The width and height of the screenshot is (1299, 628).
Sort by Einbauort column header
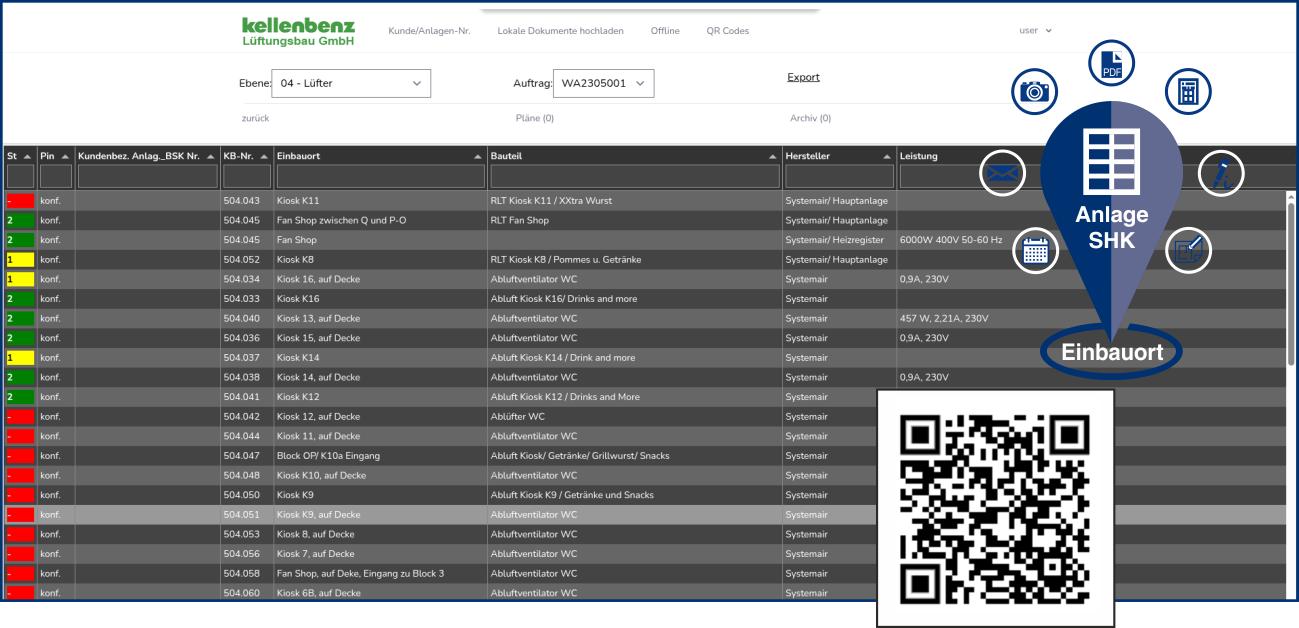click(x=380, y=156)
